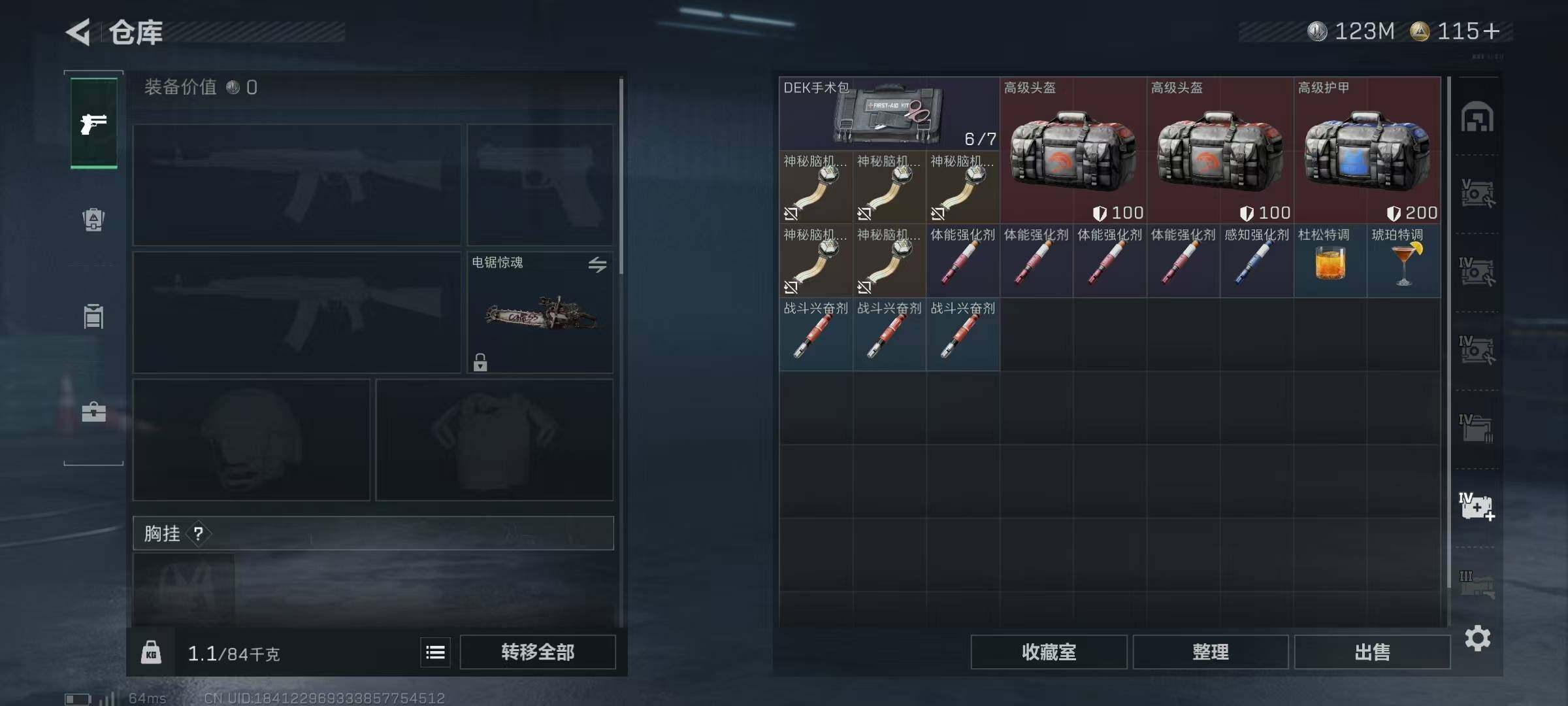Select the highlighted IV medical case tab
This screenshot has height=706, width=1568.
point(1477,506)
